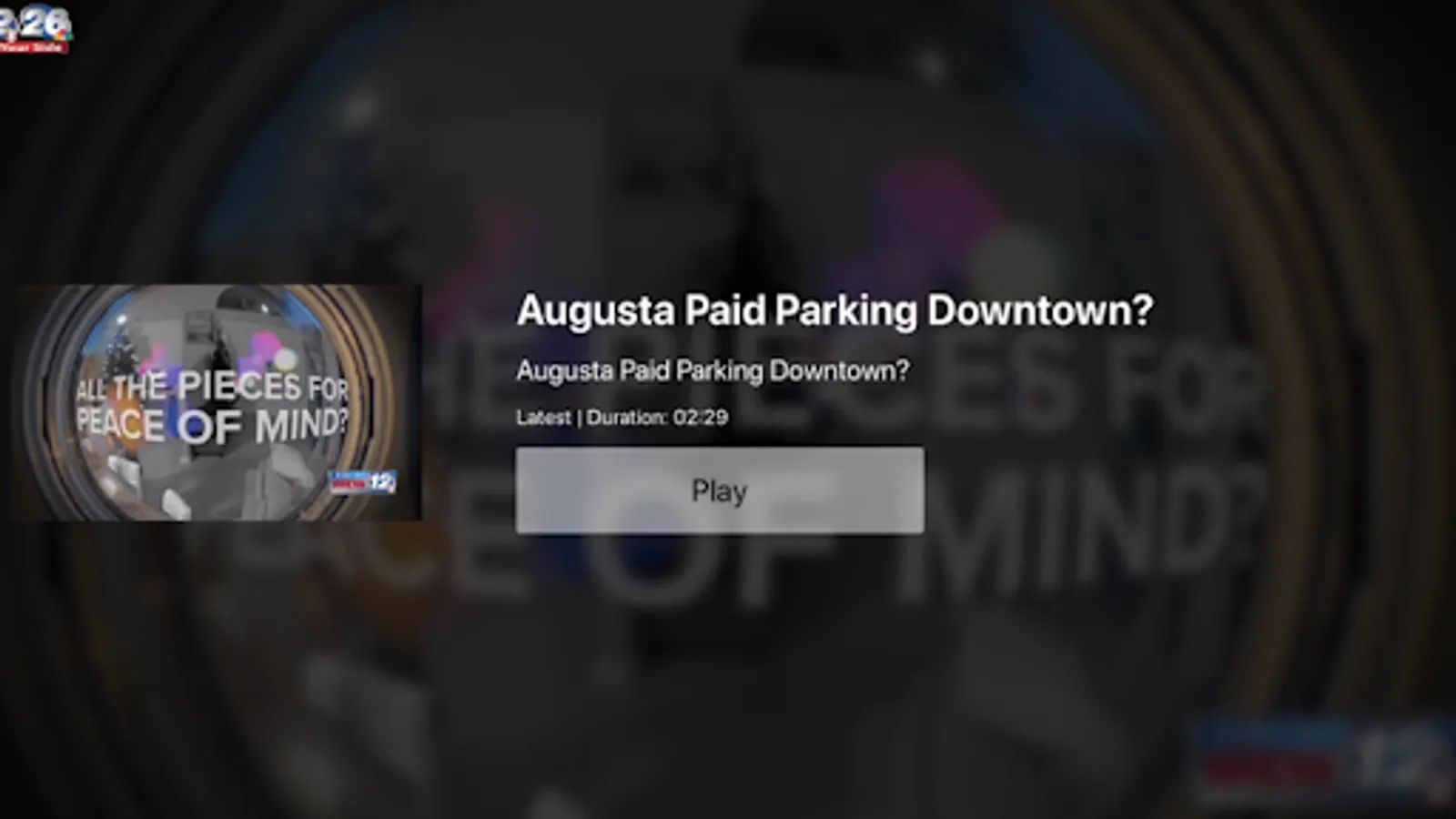1456x819 pixels.
Task: Click the word Play inside the button
Action: coord(720,491)
